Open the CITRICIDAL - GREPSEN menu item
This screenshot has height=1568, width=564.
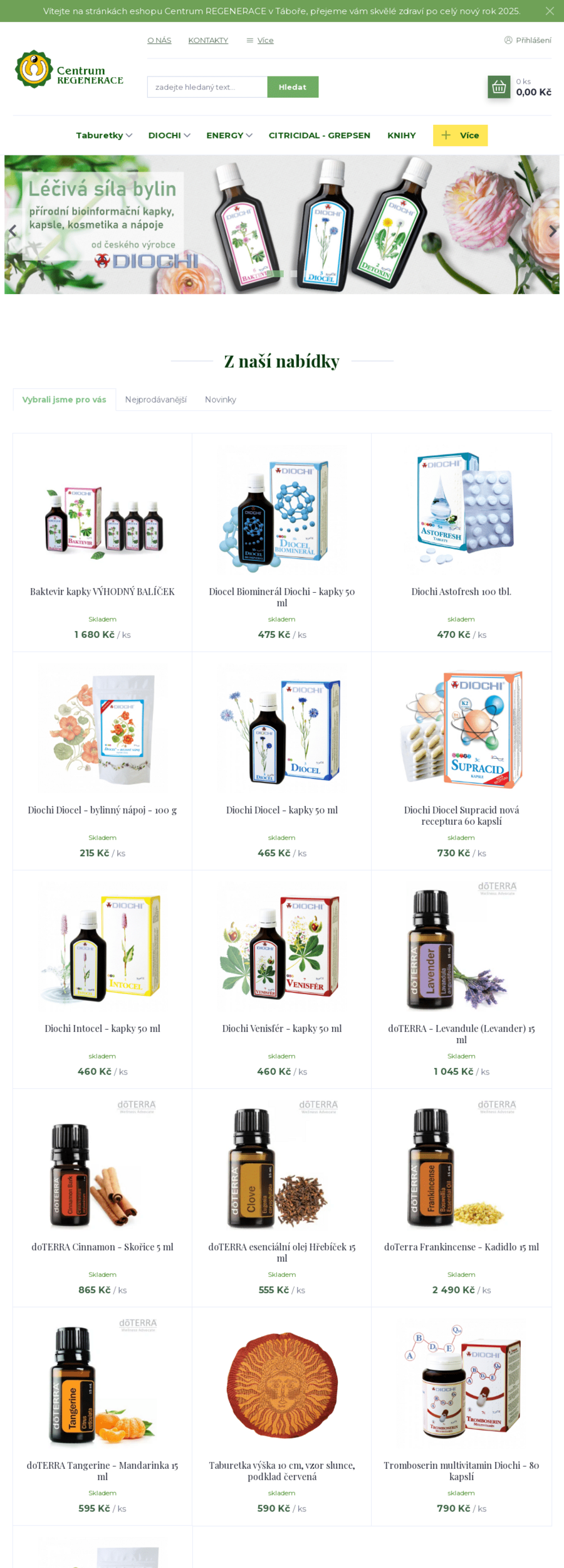[320, 135]
